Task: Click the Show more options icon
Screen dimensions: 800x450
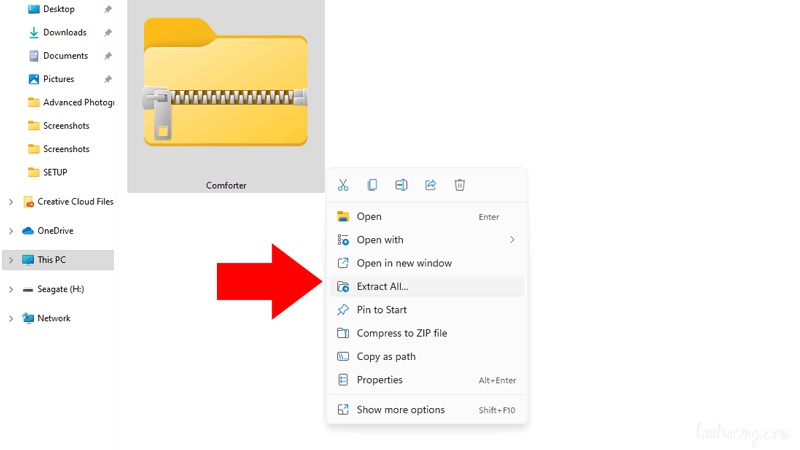Action: [343, 409]
